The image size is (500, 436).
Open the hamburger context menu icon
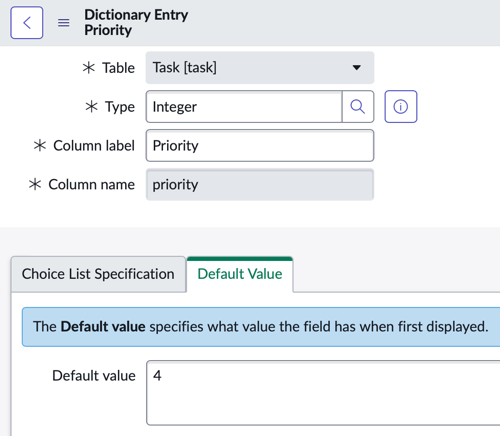64,23
